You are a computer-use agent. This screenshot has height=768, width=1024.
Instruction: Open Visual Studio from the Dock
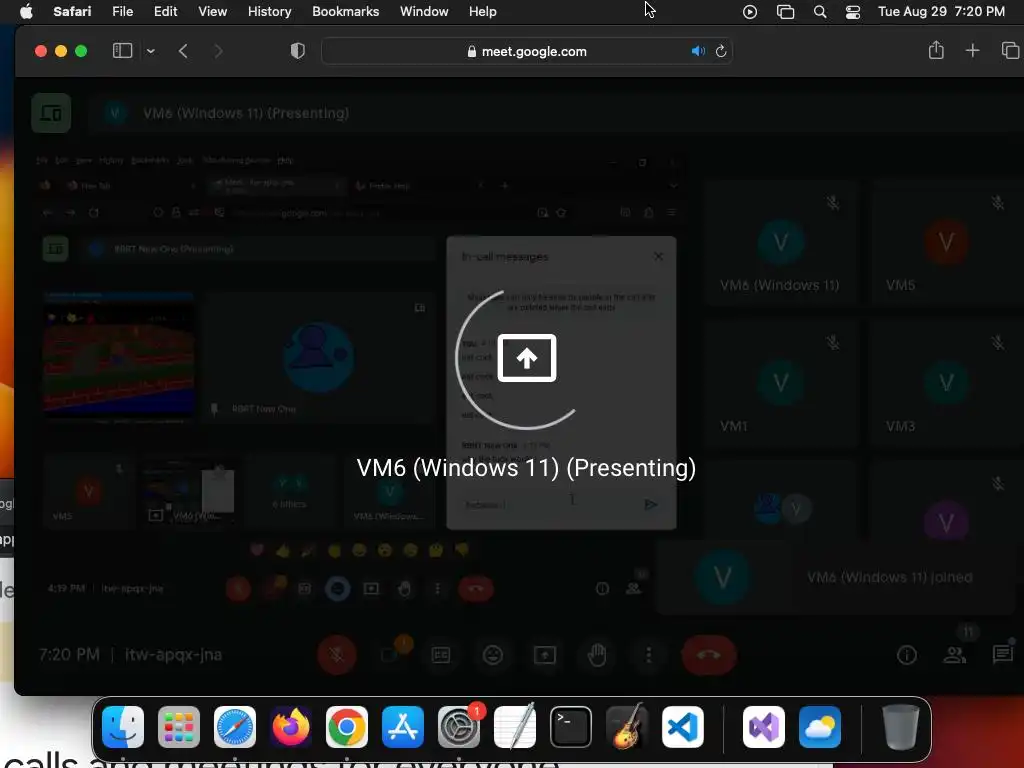point(763,727)
